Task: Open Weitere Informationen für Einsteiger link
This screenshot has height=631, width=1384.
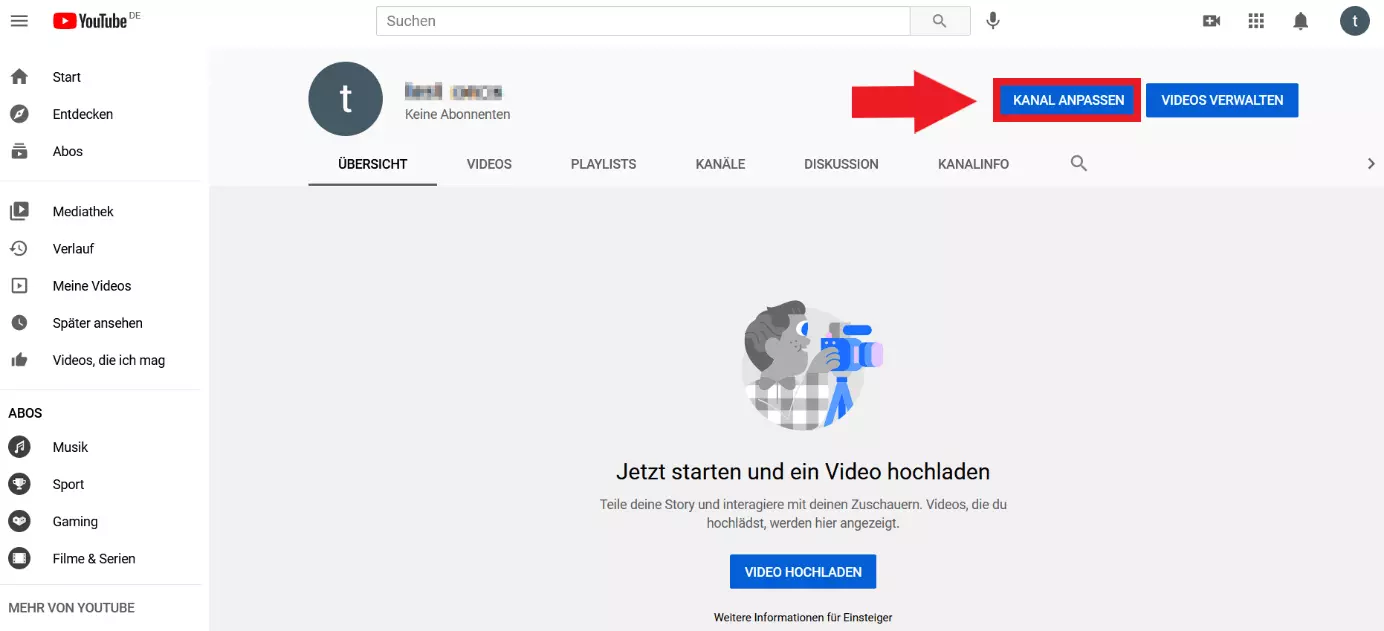Action: pyautogui.click(x=802, y=617)
